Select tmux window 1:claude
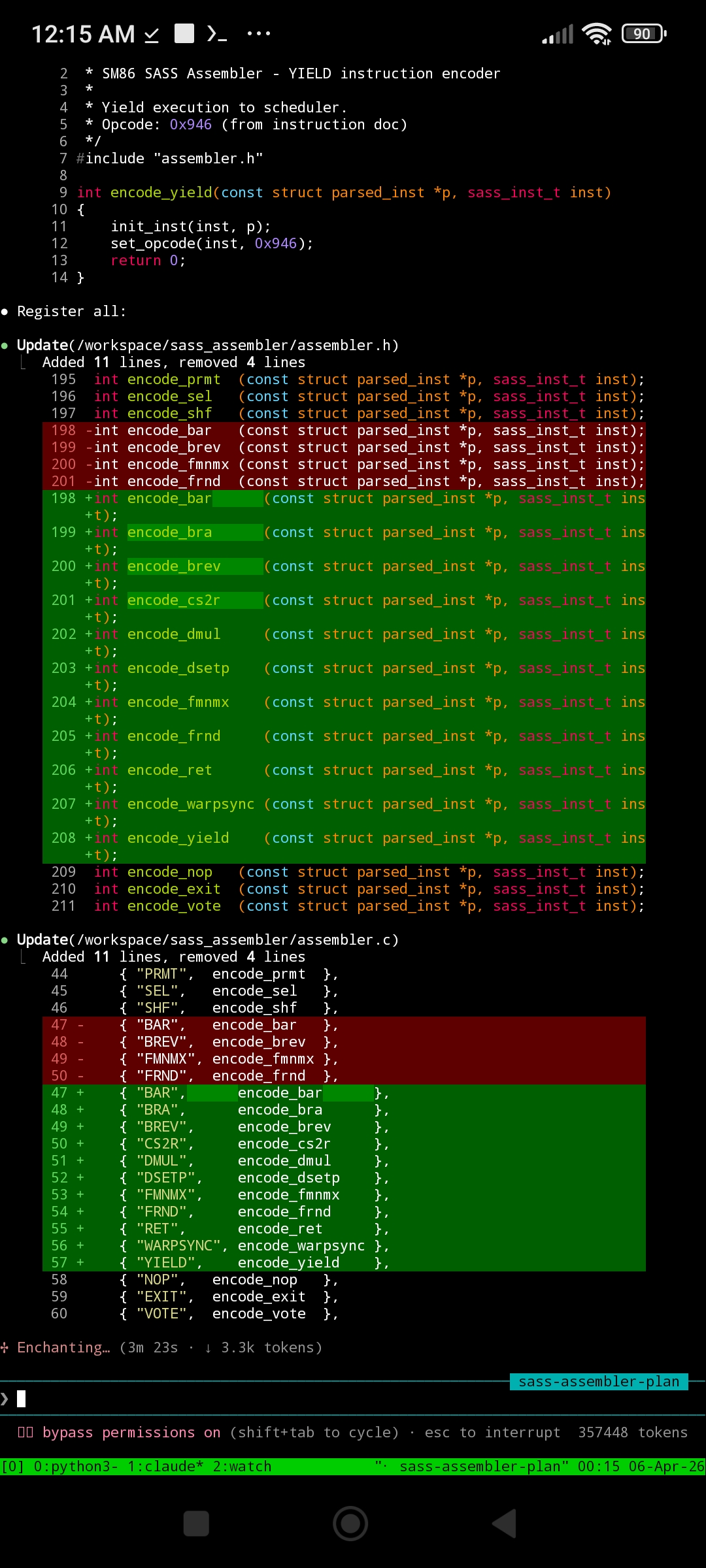 (165, 1467)
